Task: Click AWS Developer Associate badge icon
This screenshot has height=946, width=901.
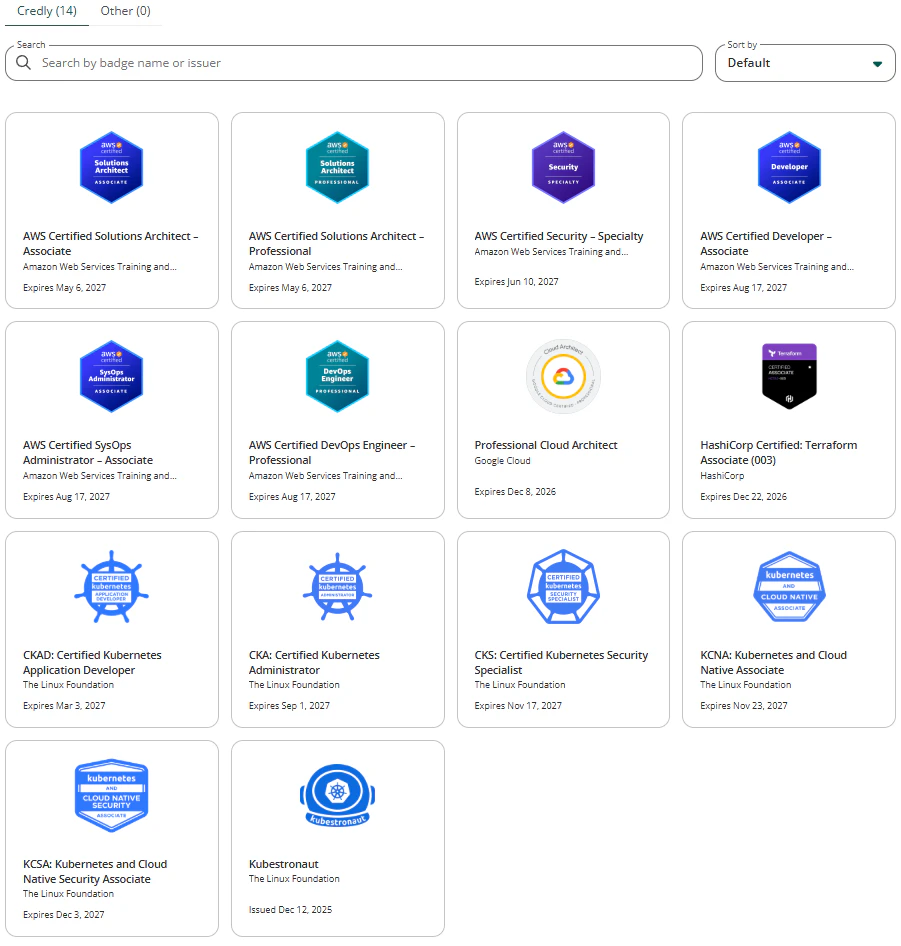Action: pos(789,167)
